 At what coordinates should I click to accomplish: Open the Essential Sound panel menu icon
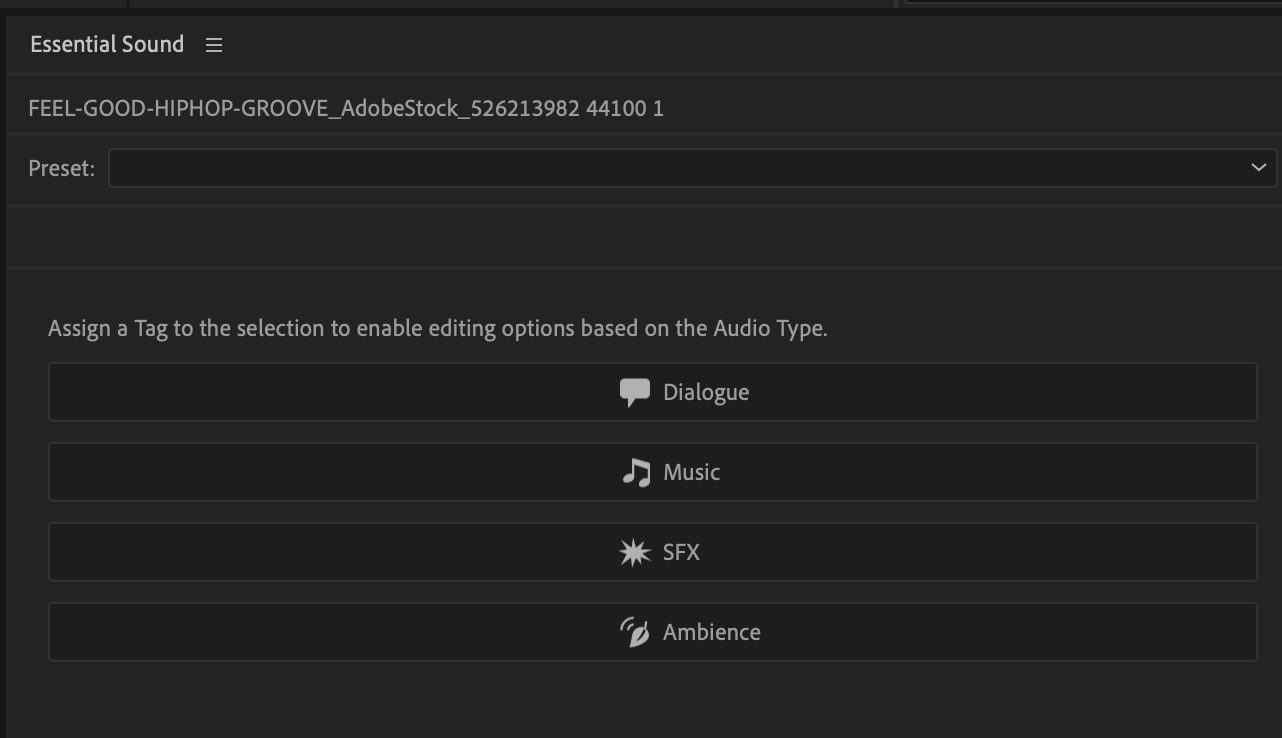pyautogui.click(x=214, y=45)
